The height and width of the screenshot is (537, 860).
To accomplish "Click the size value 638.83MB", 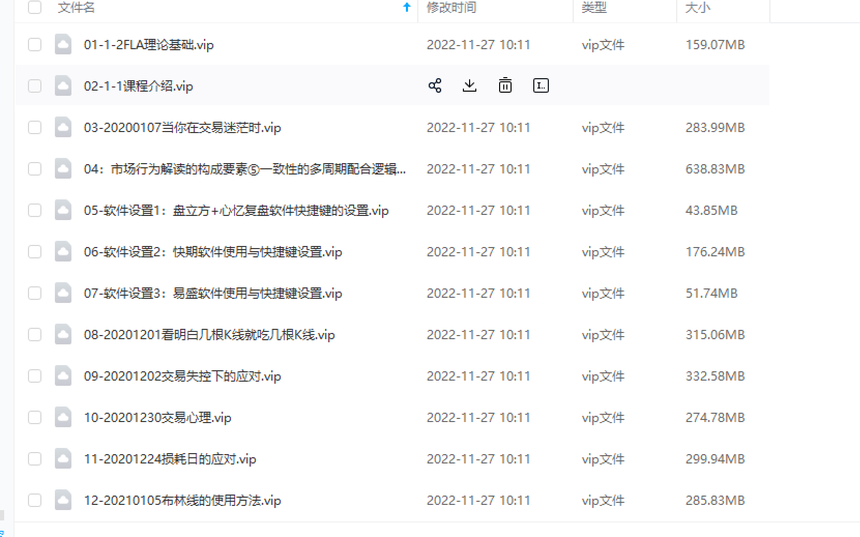I will pos(715,169).
